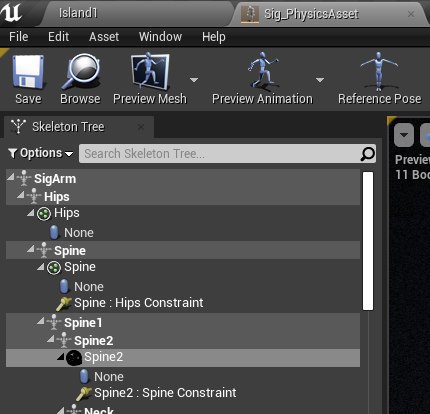The width and height of the screenshot is (430, 414).
Task: Open the viewport options dropdown arrow button
Action: click(x=404, y=135)
